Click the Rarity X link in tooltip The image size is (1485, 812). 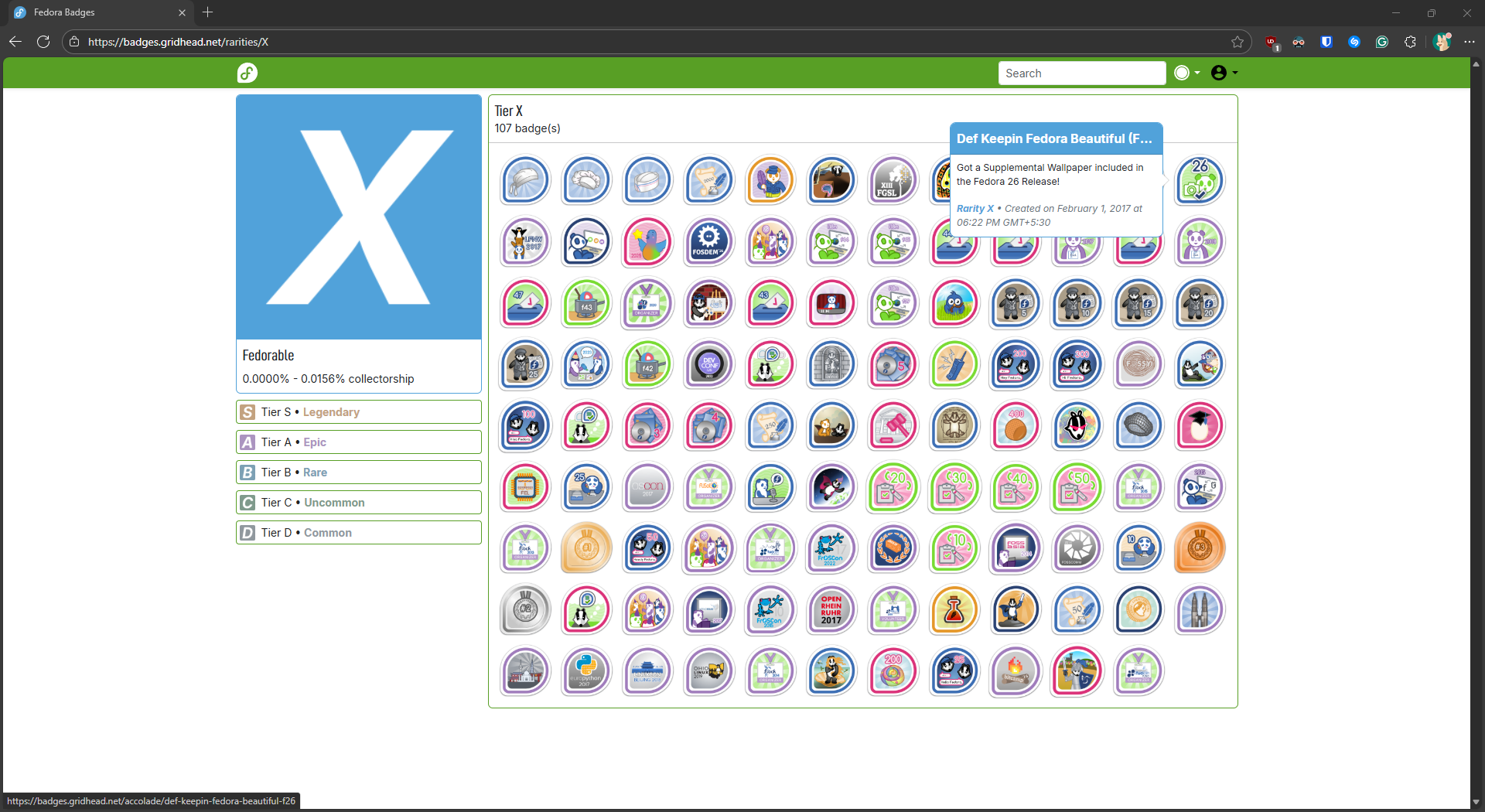(975, 209)
